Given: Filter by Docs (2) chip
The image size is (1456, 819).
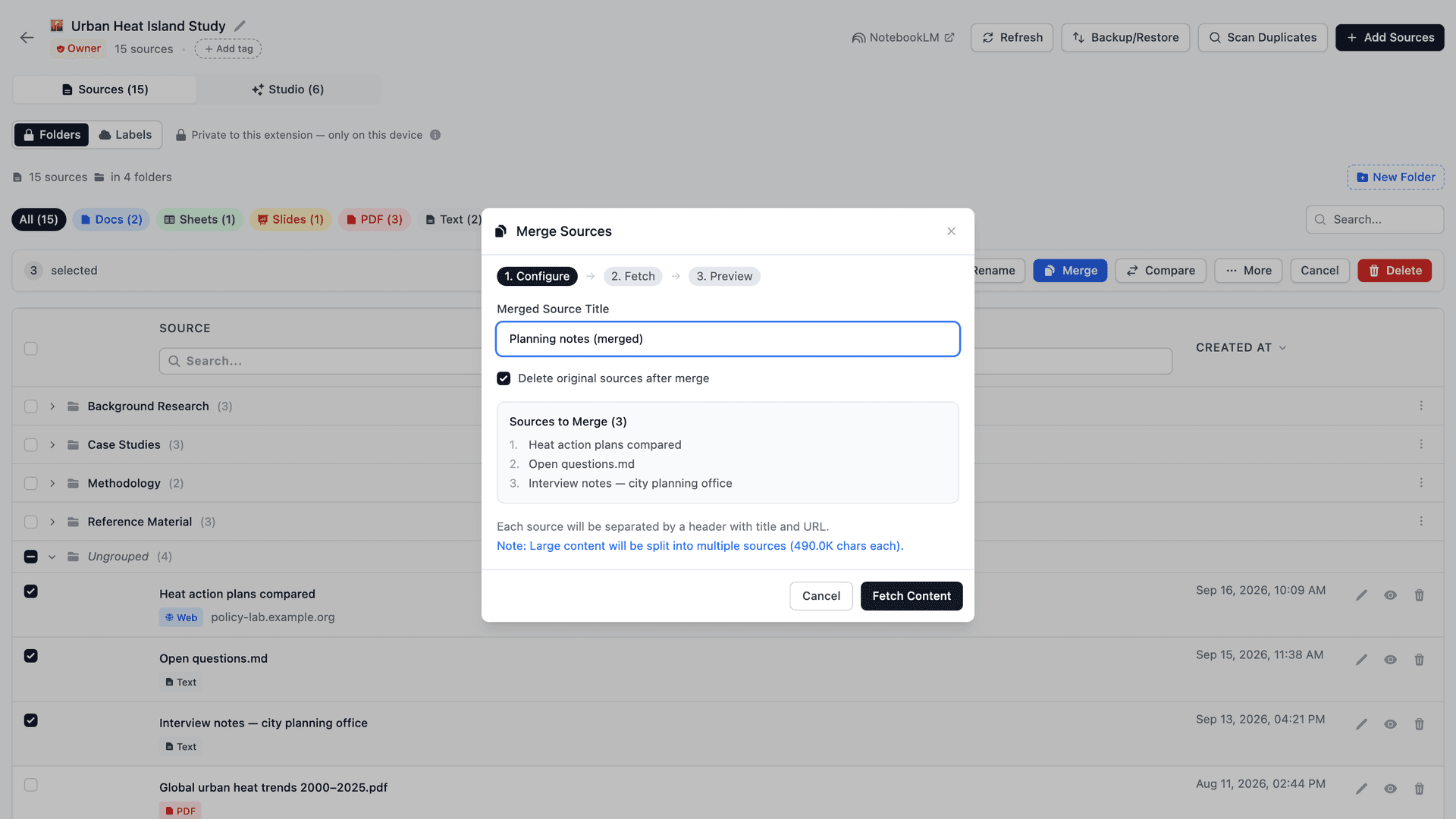Looking at the screenshot, I should tap(111, 219).
